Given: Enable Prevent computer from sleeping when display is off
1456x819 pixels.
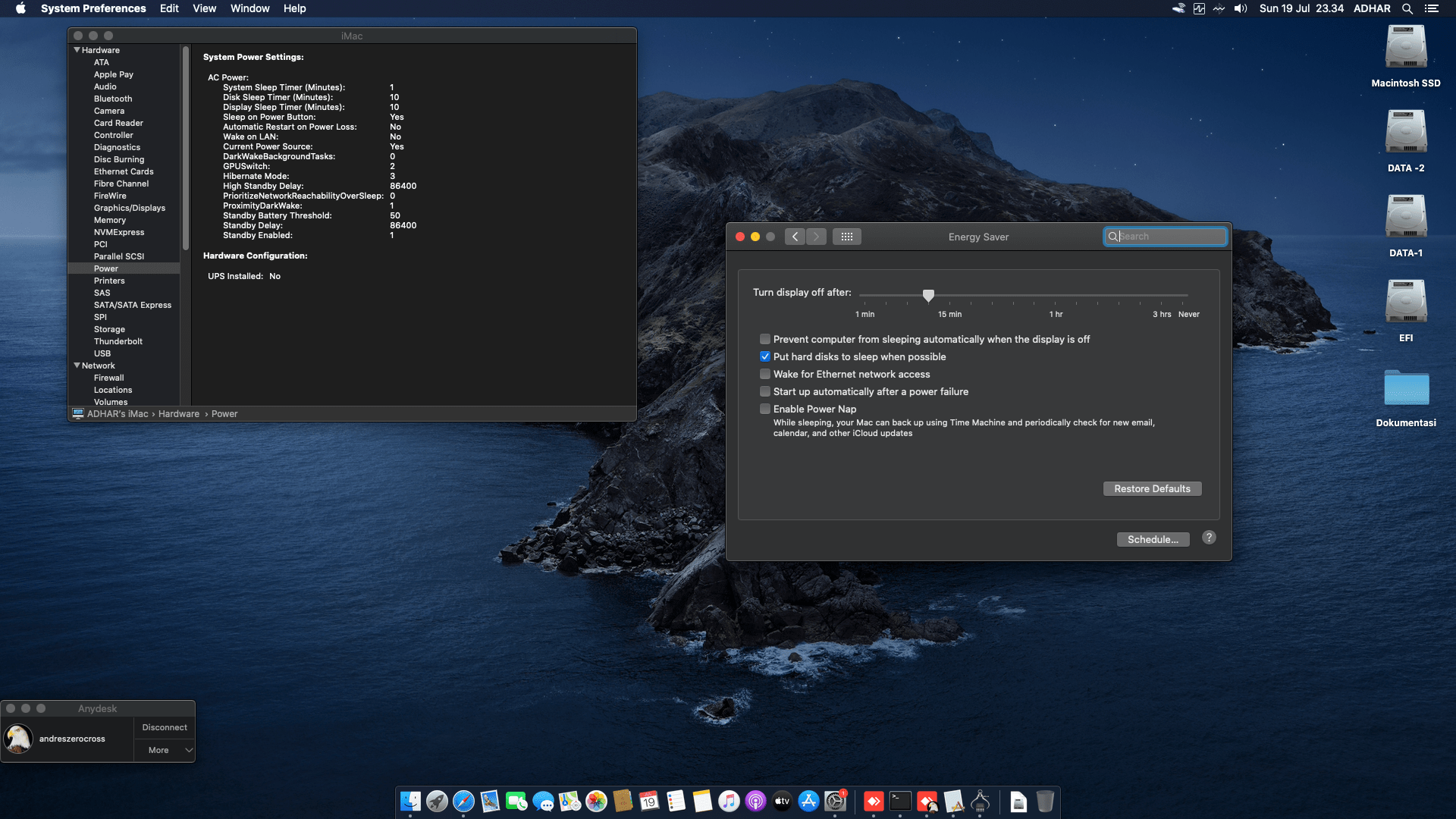Looking at the screenshot, I should click(x=765, y=339).
